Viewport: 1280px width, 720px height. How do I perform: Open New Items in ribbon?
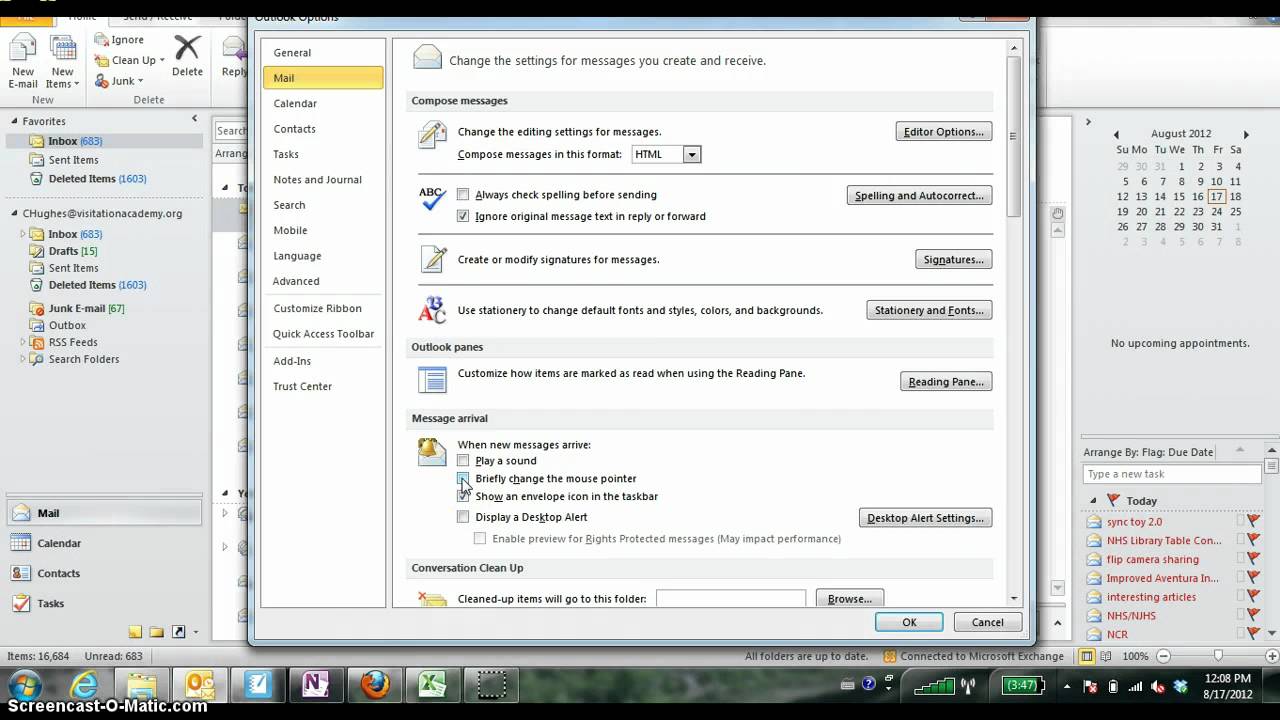click(x=62, y=62)
